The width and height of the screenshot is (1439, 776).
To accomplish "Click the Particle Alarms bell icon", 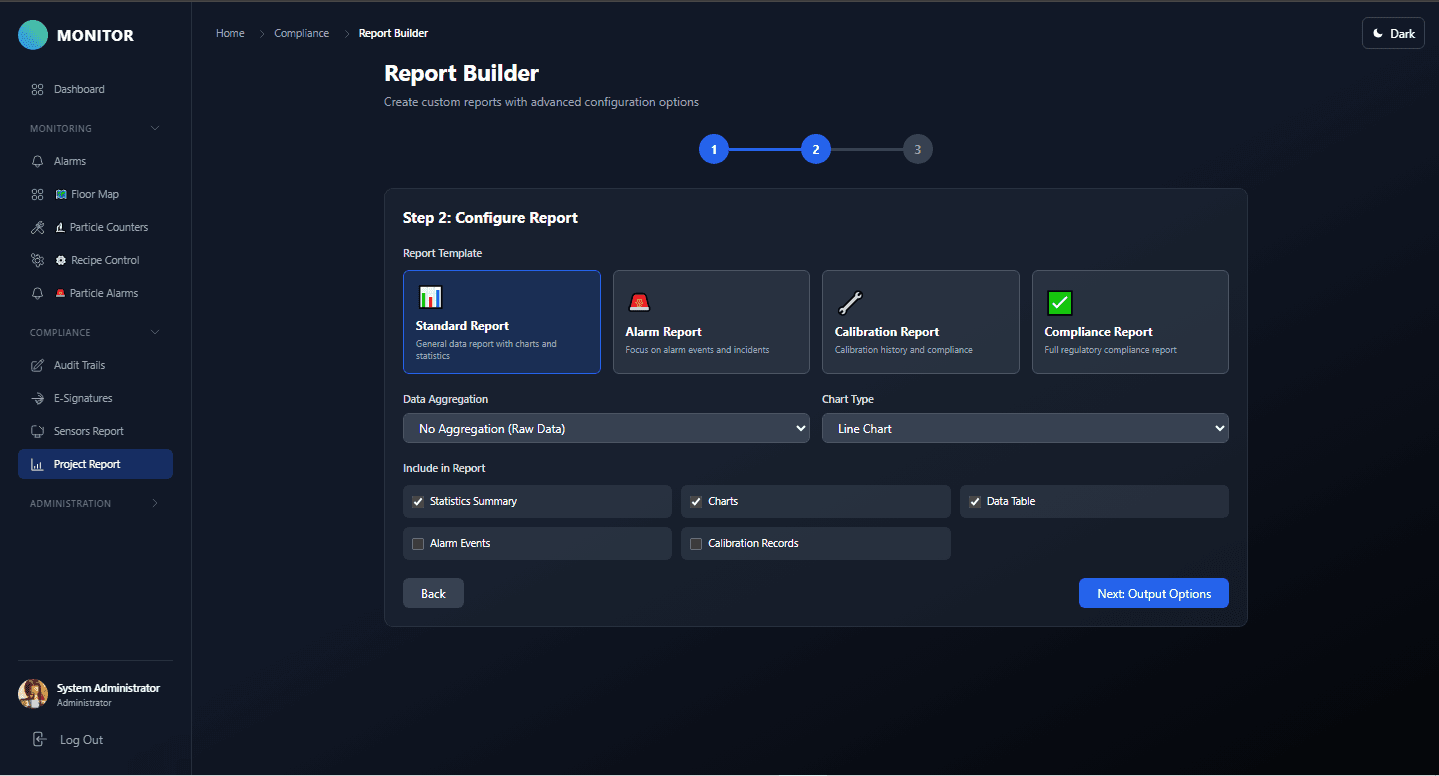I will tap(37, 293).
